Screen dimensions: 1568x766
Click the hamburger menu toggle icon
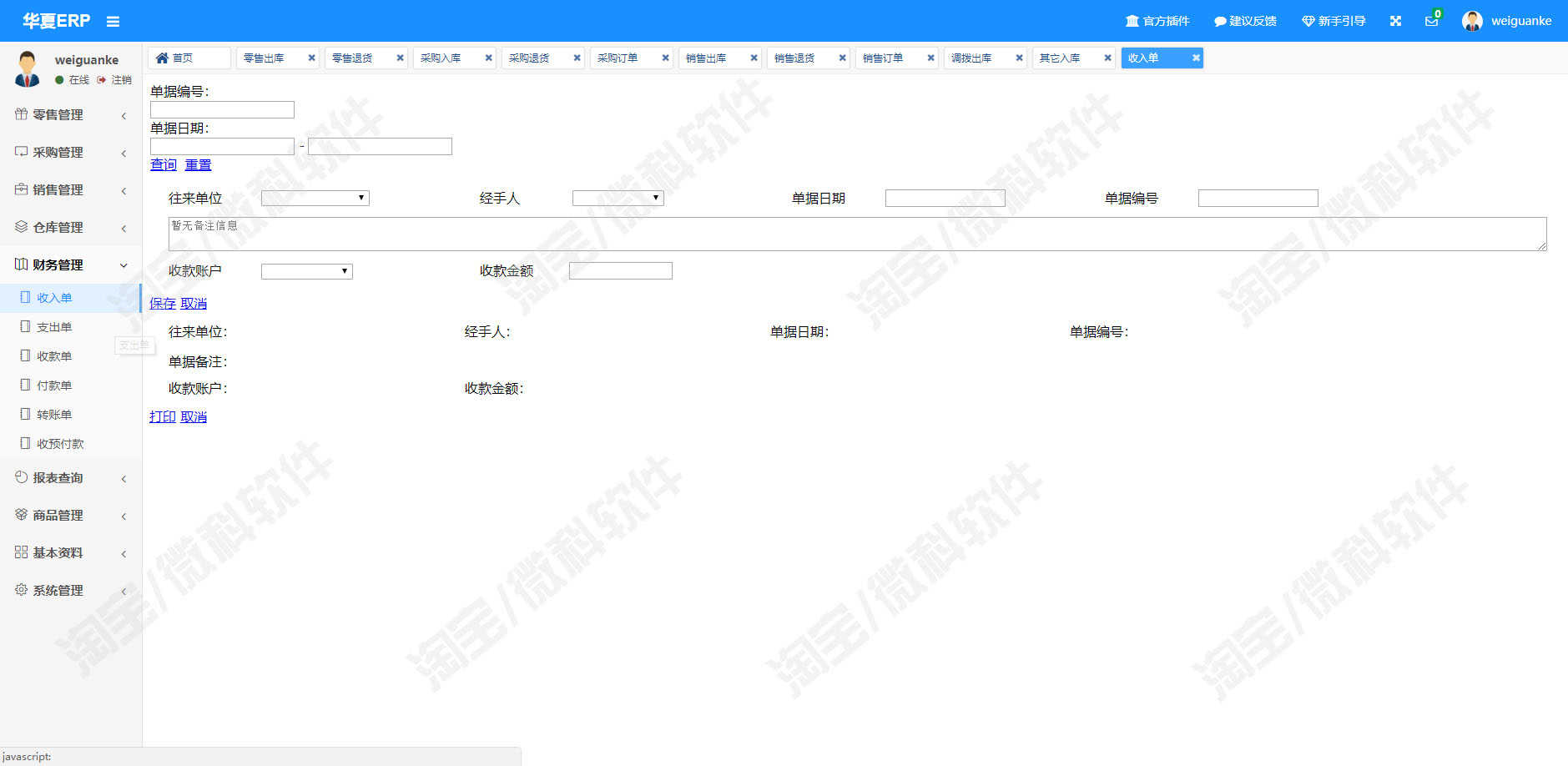(113, 22)
